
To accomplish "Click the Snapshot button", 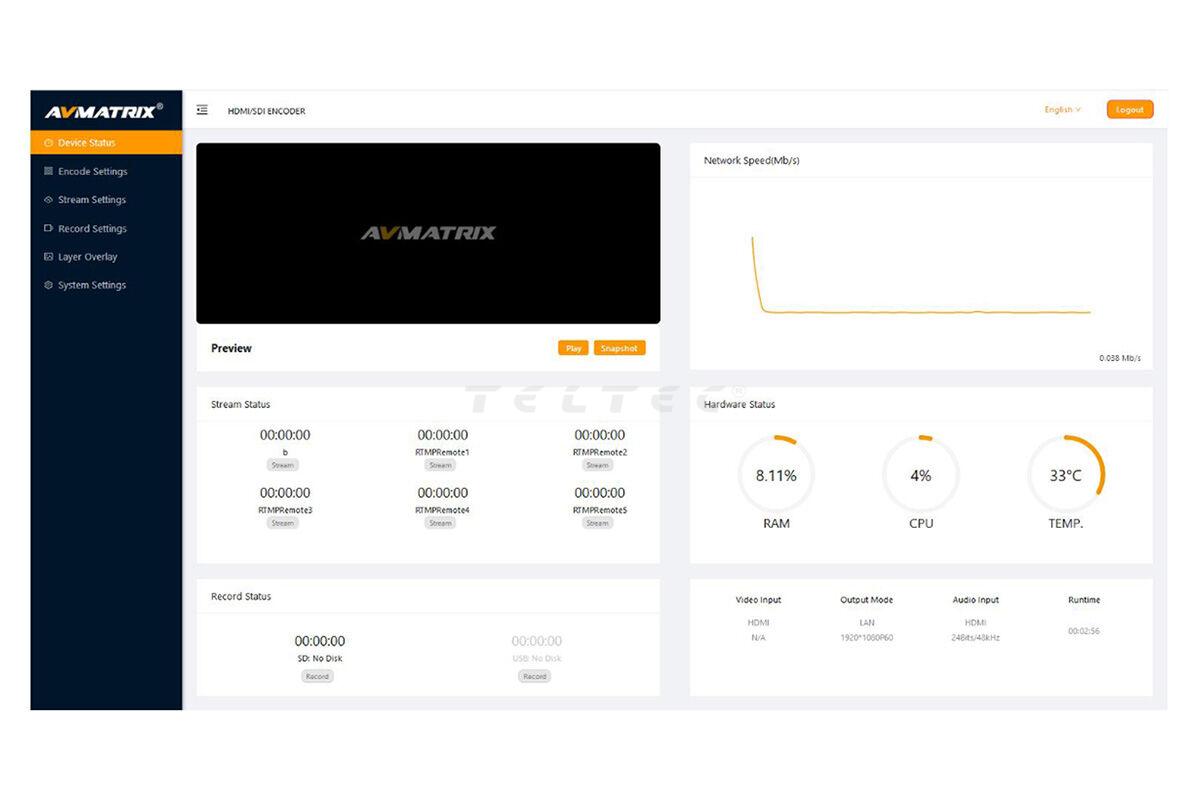I will tap(619, 348).
